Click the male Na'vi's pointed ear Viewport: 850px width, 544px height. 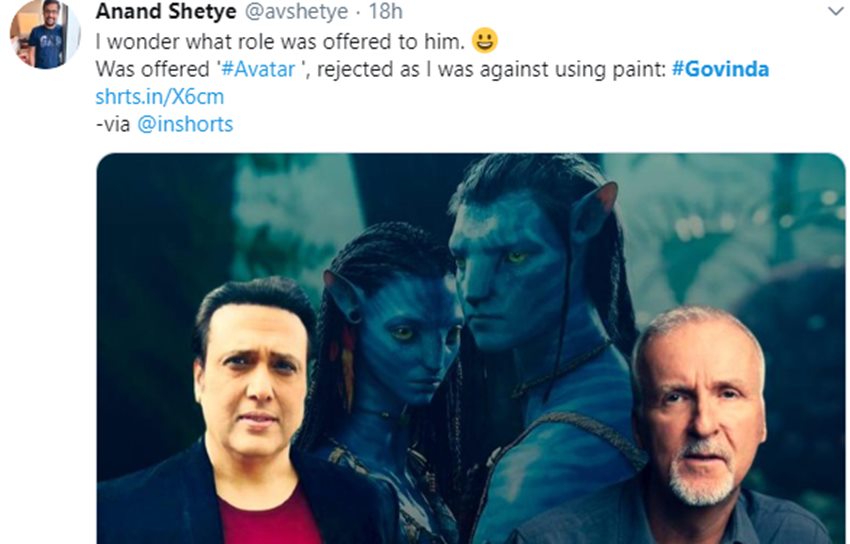coord(594,211)
